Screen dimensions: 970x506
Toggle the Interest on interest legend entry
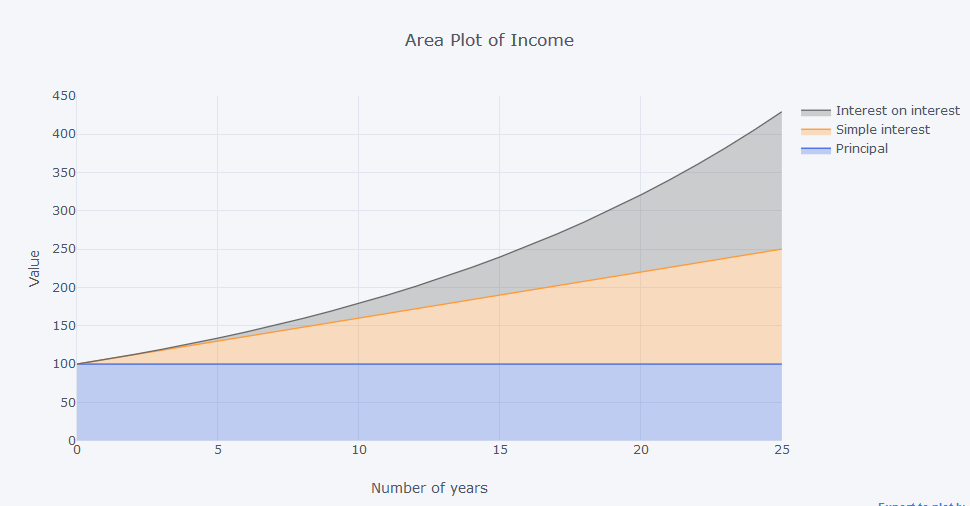897,111
